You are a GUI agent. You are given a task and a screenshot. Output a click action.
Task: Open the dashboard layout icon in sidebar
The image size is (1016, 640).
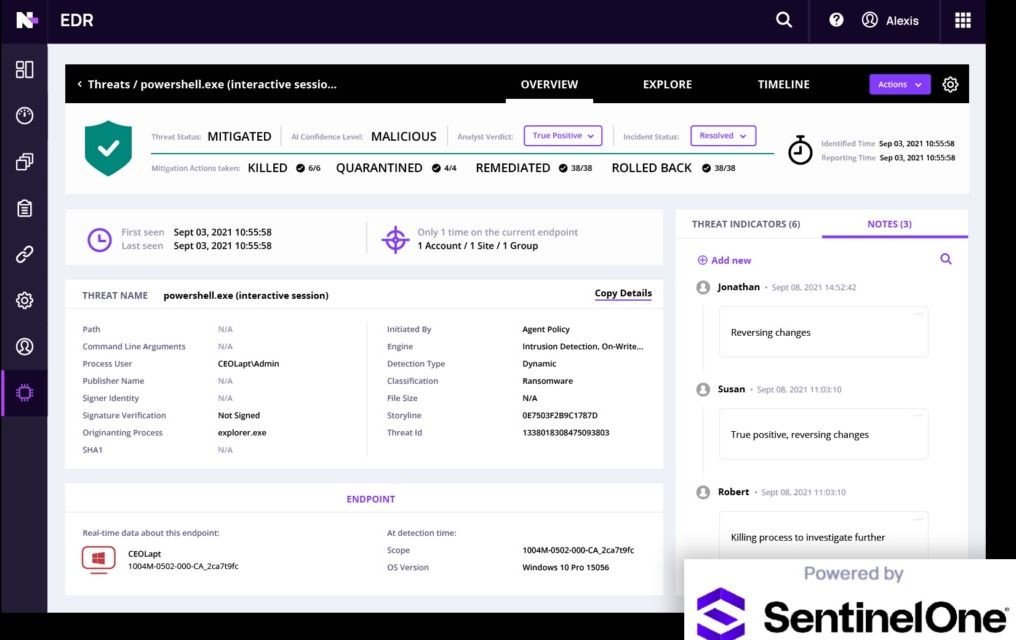click(24, 69)
